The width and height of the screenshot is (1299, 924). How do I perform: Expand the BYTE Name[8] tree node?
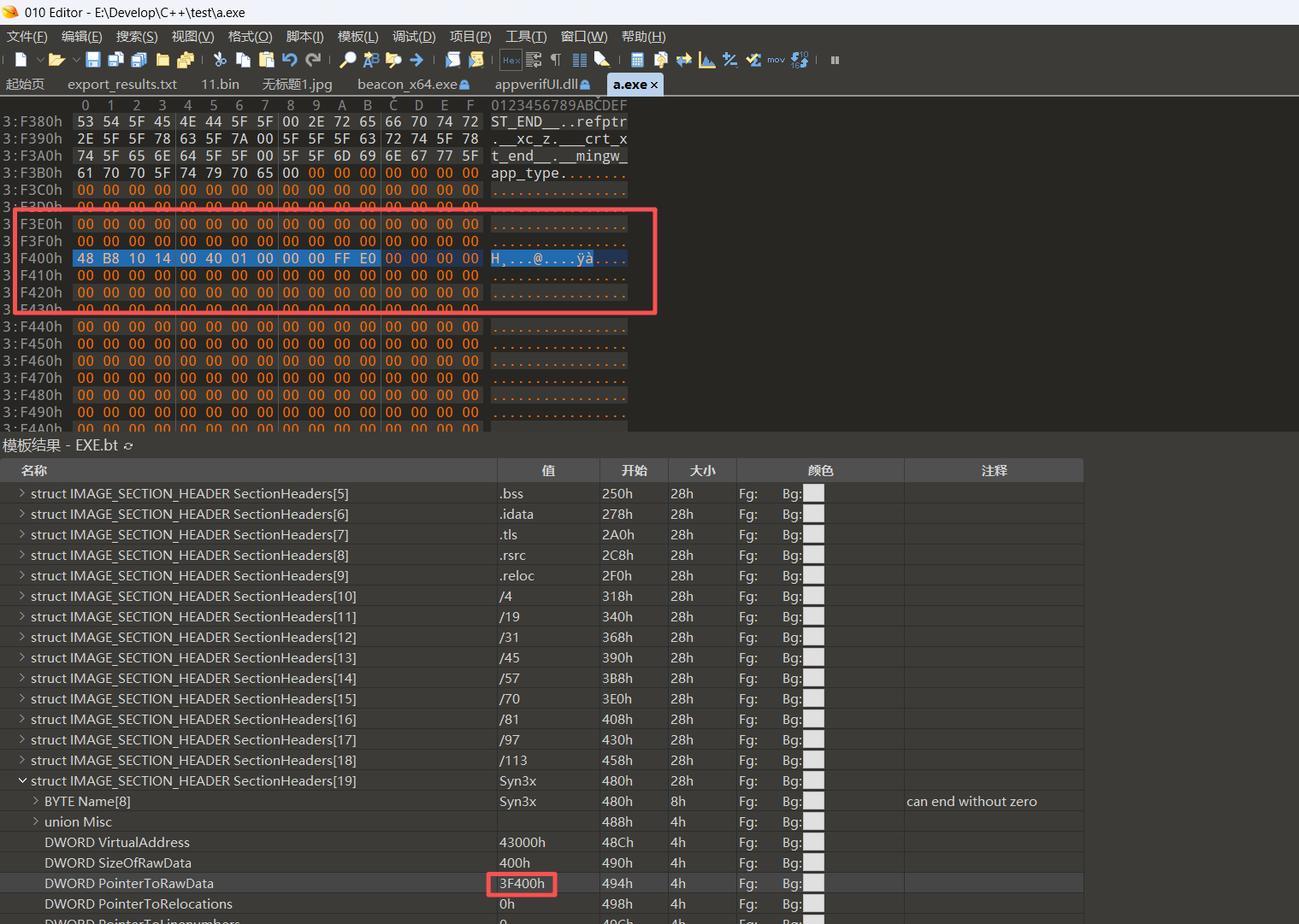tap(36, 801)
